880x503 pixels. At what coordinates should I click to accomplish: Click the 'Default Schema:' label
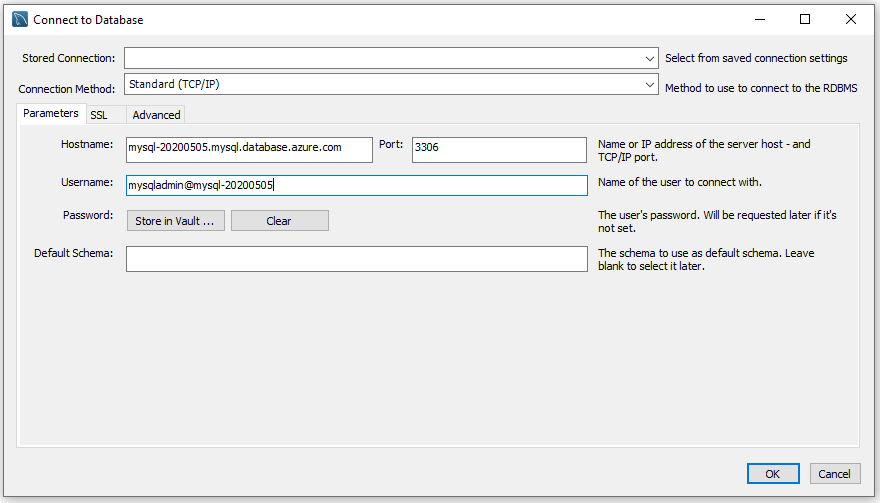[x=74, y=253]
